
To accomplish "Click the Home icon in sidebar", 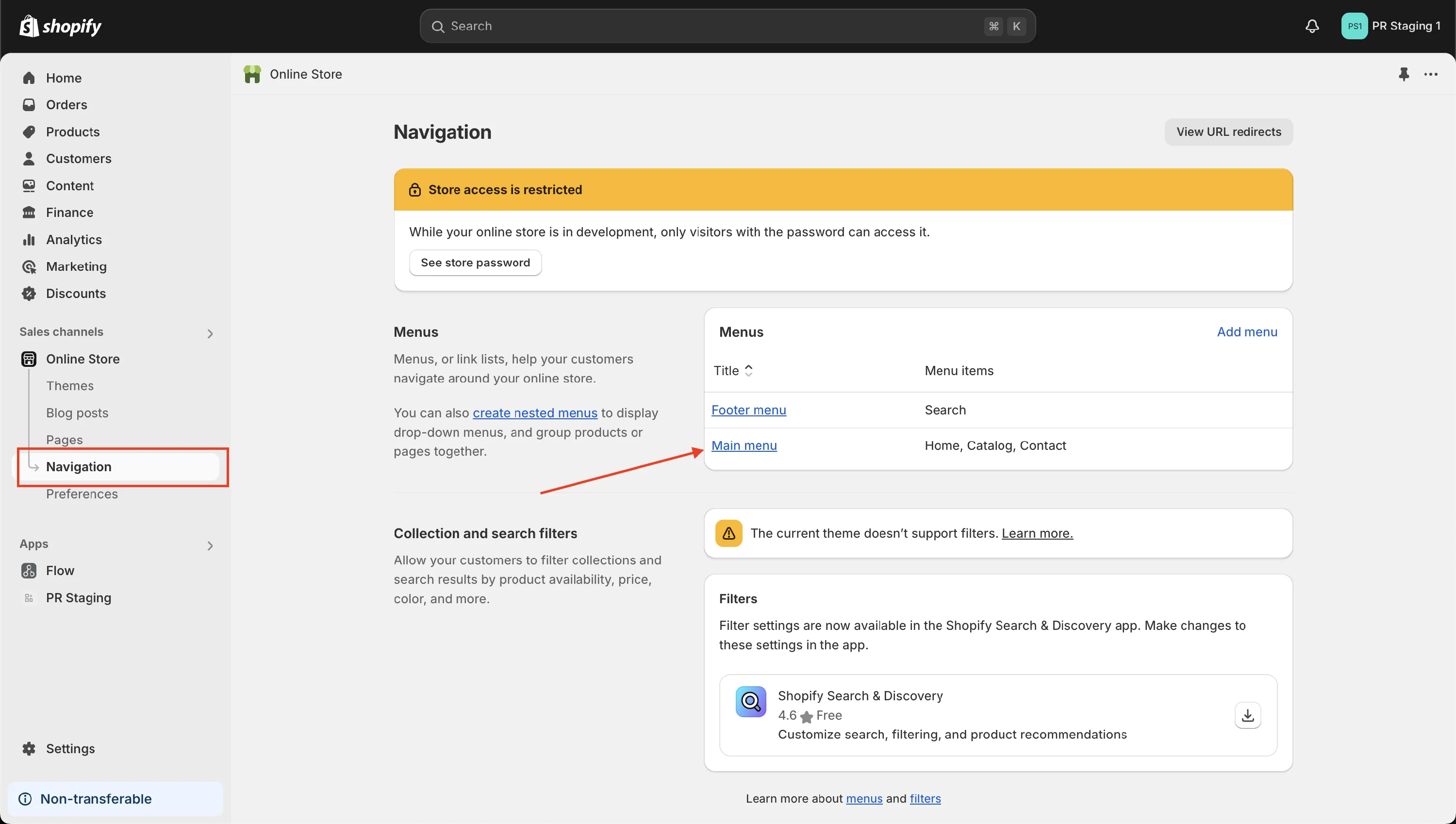I will click(x=29, y=78).
